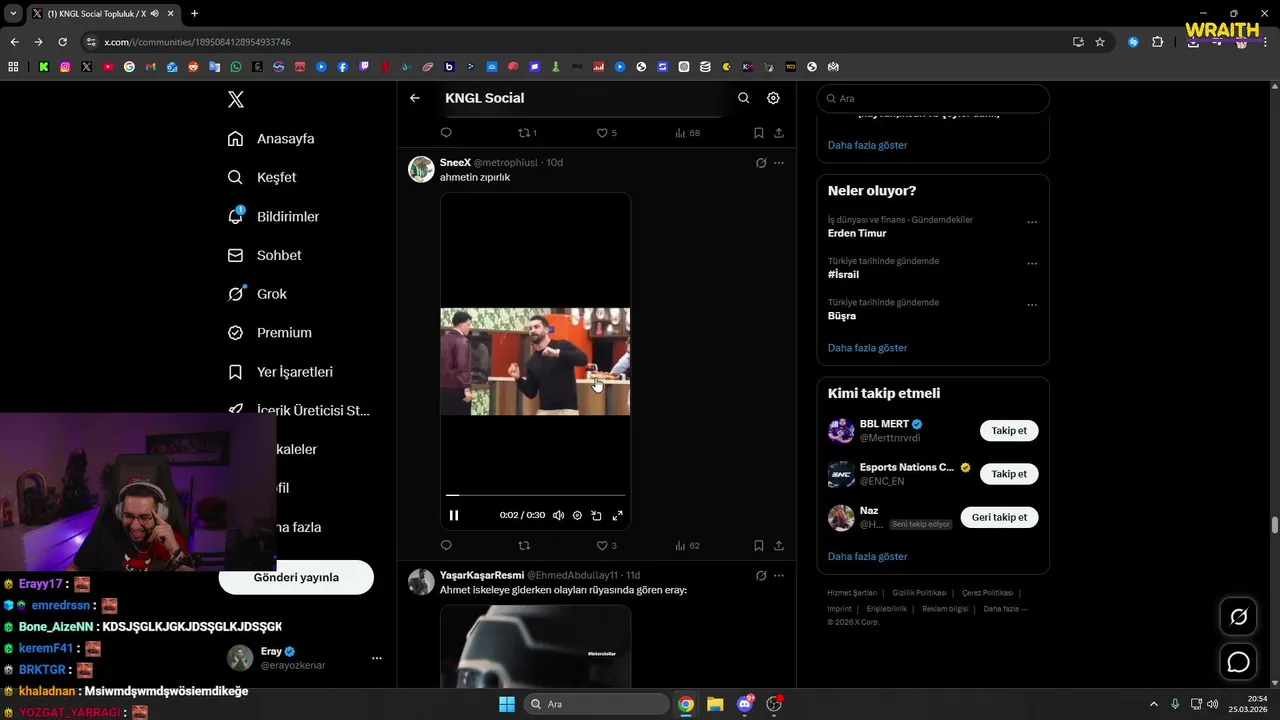Open Grok actions on SneeX's post
1280x720 pixels.
(761, 162)
